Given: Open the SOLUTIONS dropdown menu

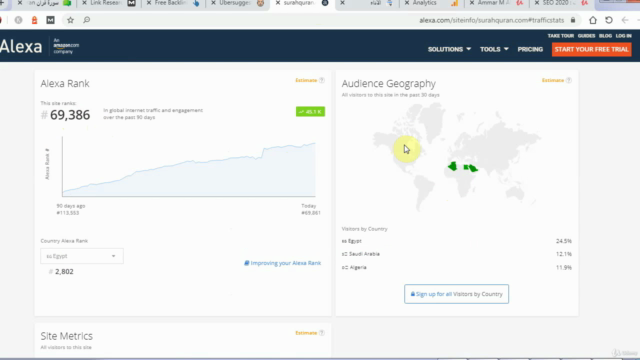Looking at the screenshot, I should pyautogui.click(x=449, y=49).
